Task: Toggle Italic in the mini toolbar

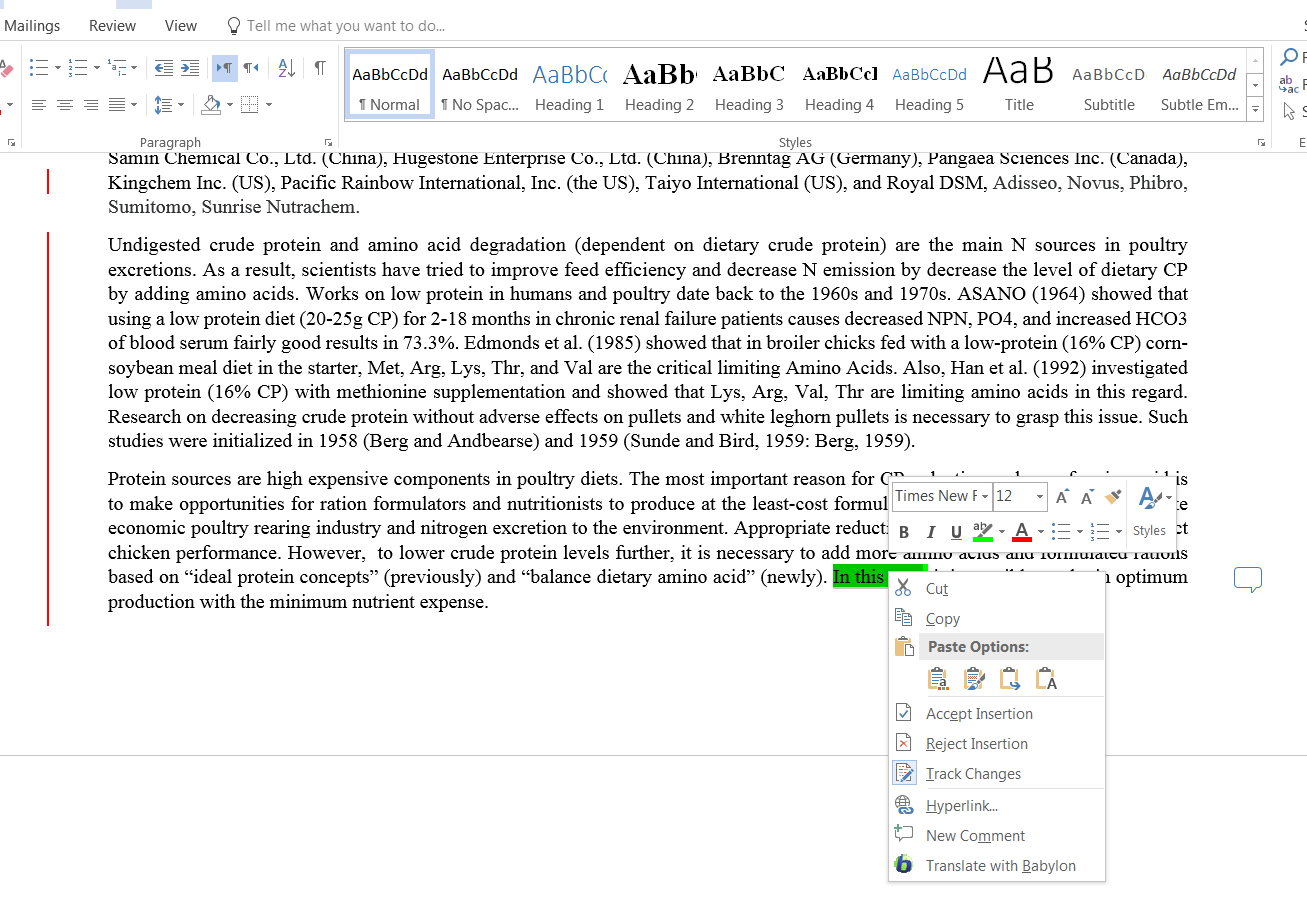Action: [930, 532]
